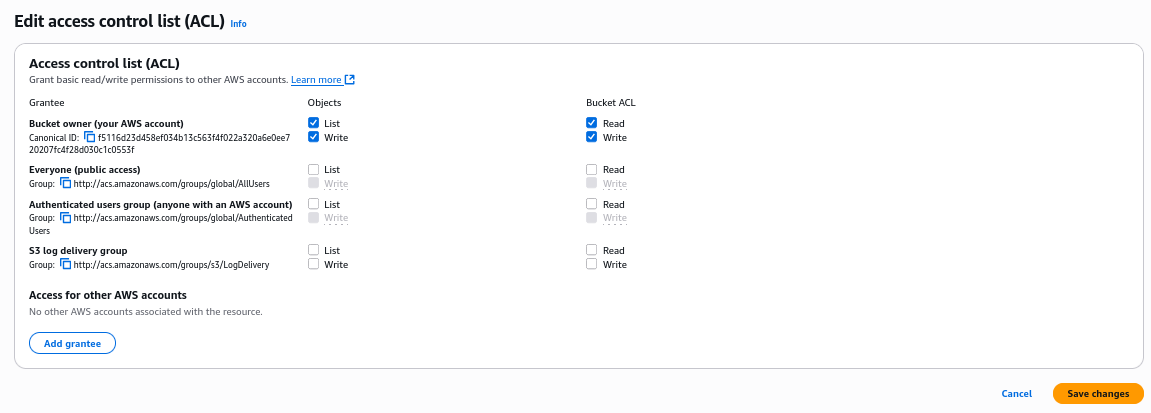This screenshot has width=1151, height=413.
Task: Click the Add grantee button
Action: 73,343
